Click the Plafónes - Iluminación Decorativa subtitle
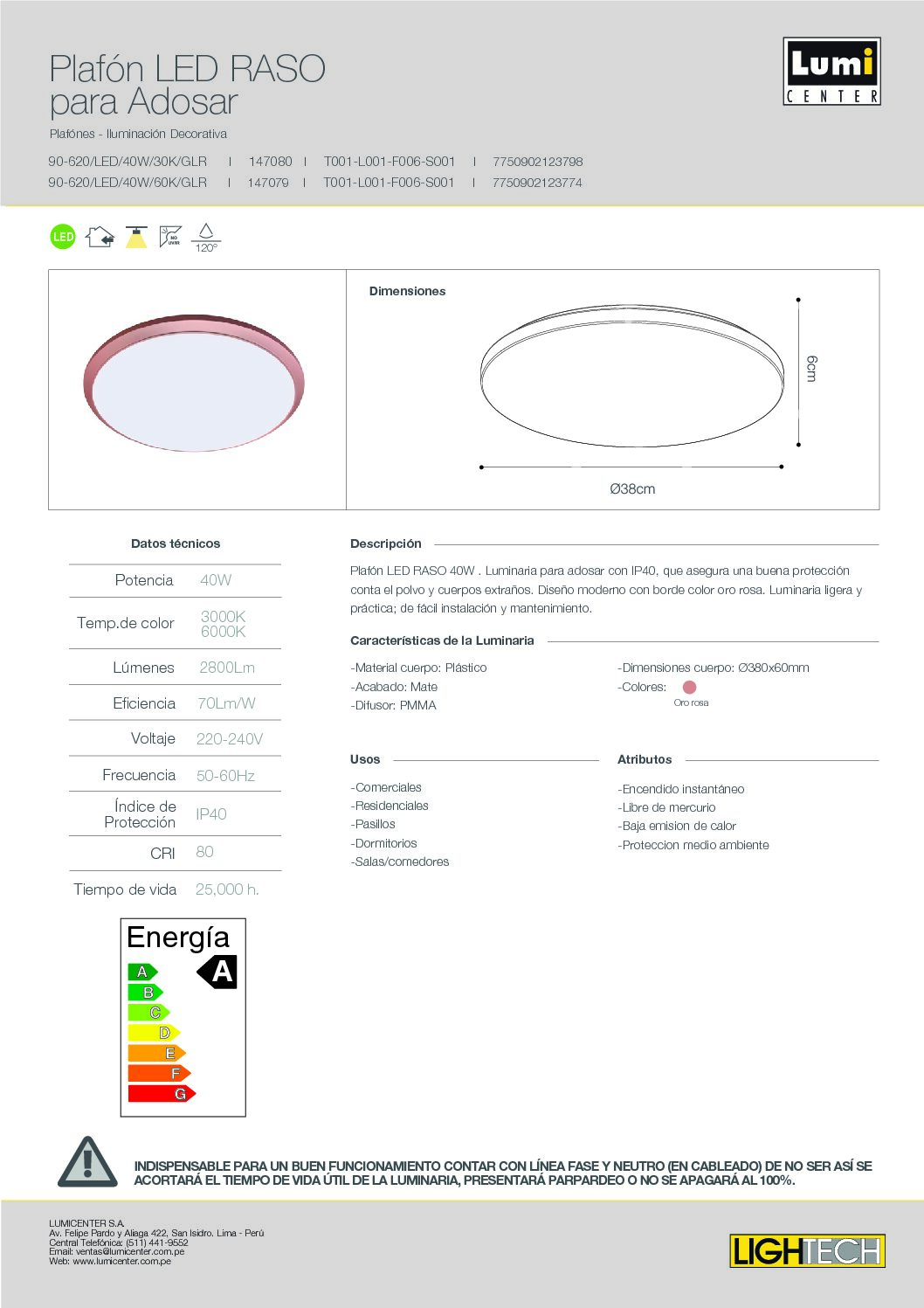 [138, 134]
